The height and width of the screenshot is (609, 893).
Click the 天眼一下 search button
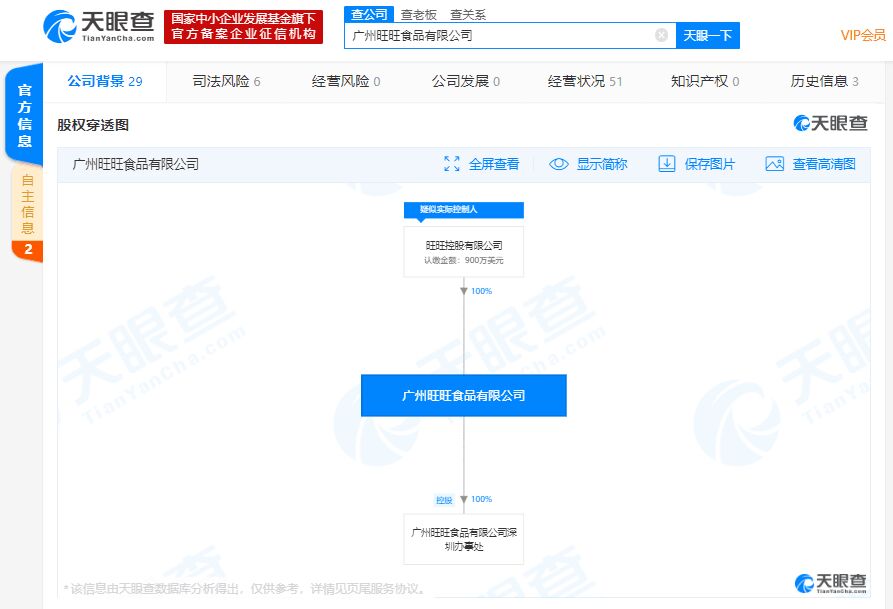[708, 35]
